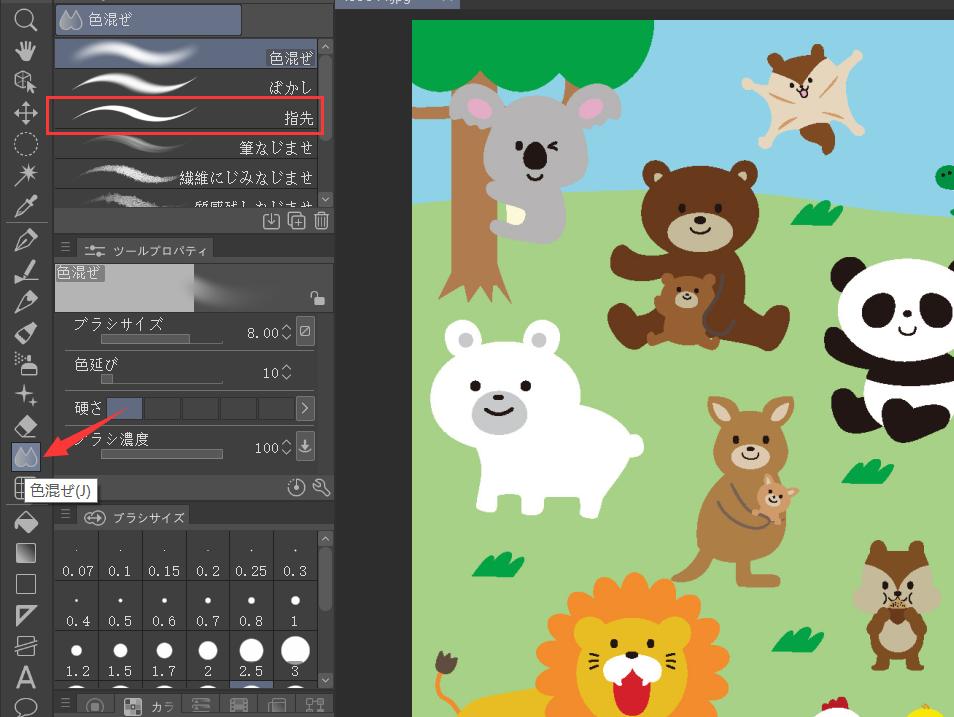The height and width of the screenshot is (717, 954).
Task: Select the 筆なじませ sub tool
Action: tap(186, 145)
